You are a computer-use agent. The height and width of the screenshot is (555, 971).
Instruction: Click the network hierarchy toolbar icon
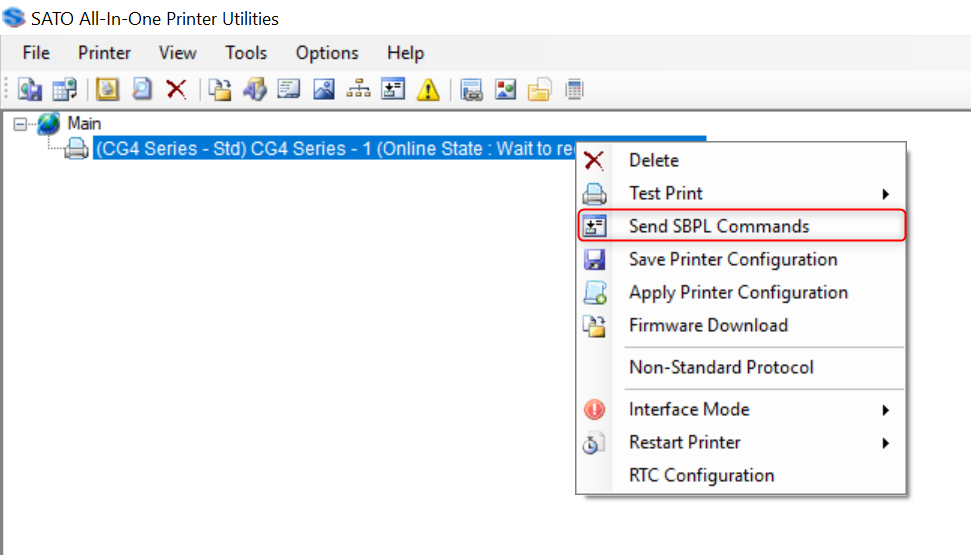pos(358,90)
